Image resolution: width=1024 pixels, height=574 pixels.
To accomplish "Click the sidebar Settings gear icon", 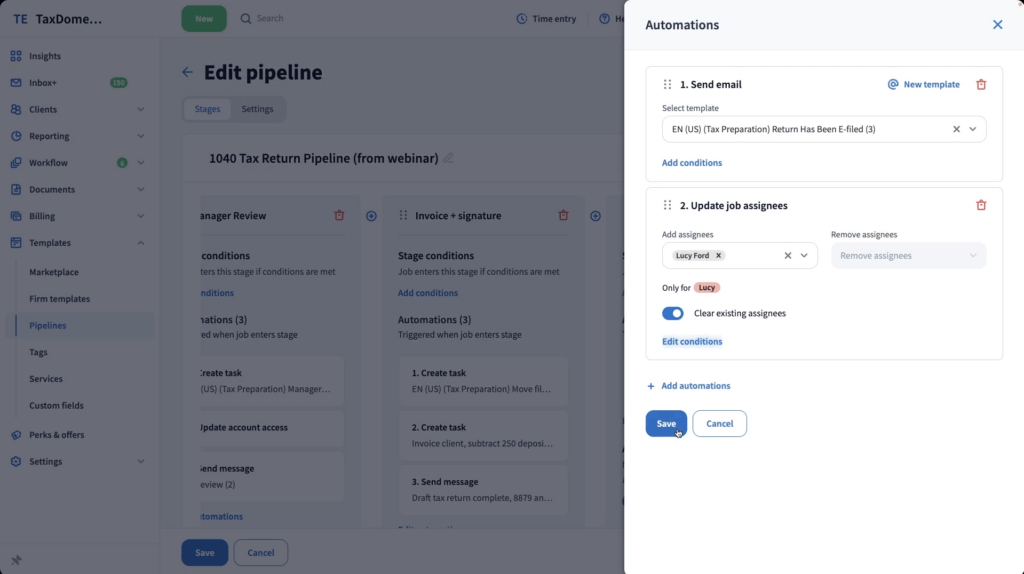I will coord(16,461).
